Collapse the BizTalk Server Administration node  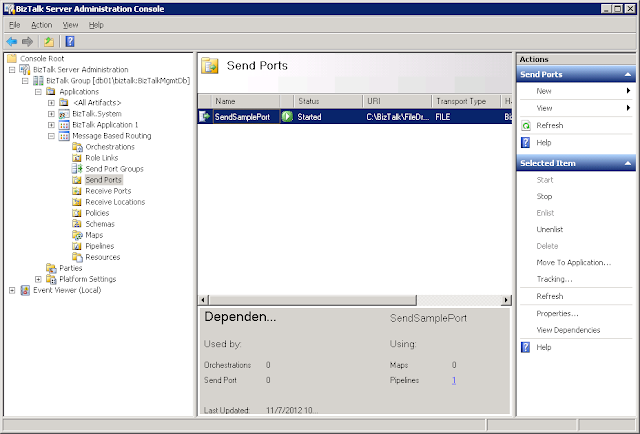(x=12, y=70)
